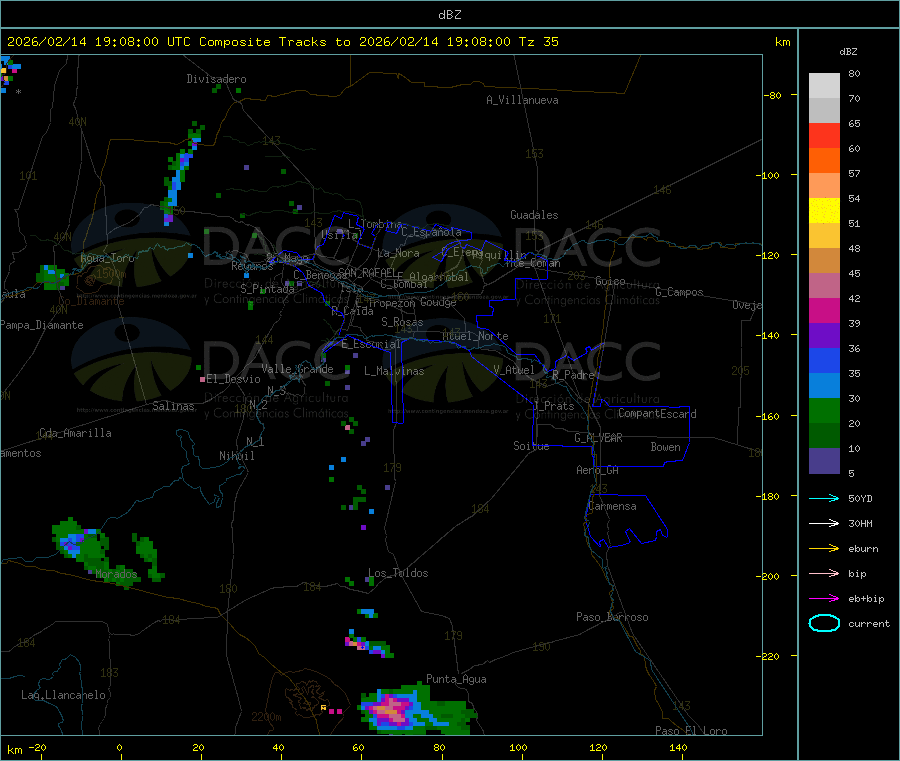Click the 'CompartEscard' map label
The height and width of the screenshot is (761, 900).
point(657,414)
